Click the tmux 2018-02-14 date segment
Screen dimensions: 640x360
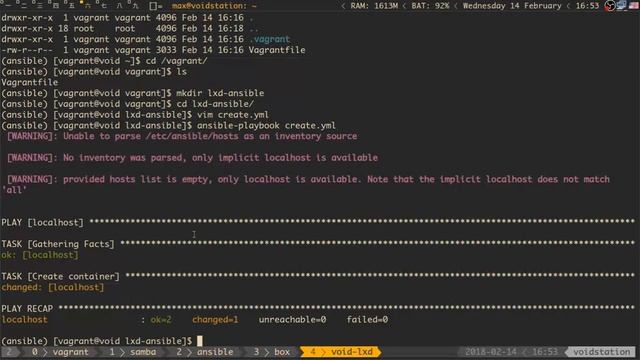tap(490, 352)
